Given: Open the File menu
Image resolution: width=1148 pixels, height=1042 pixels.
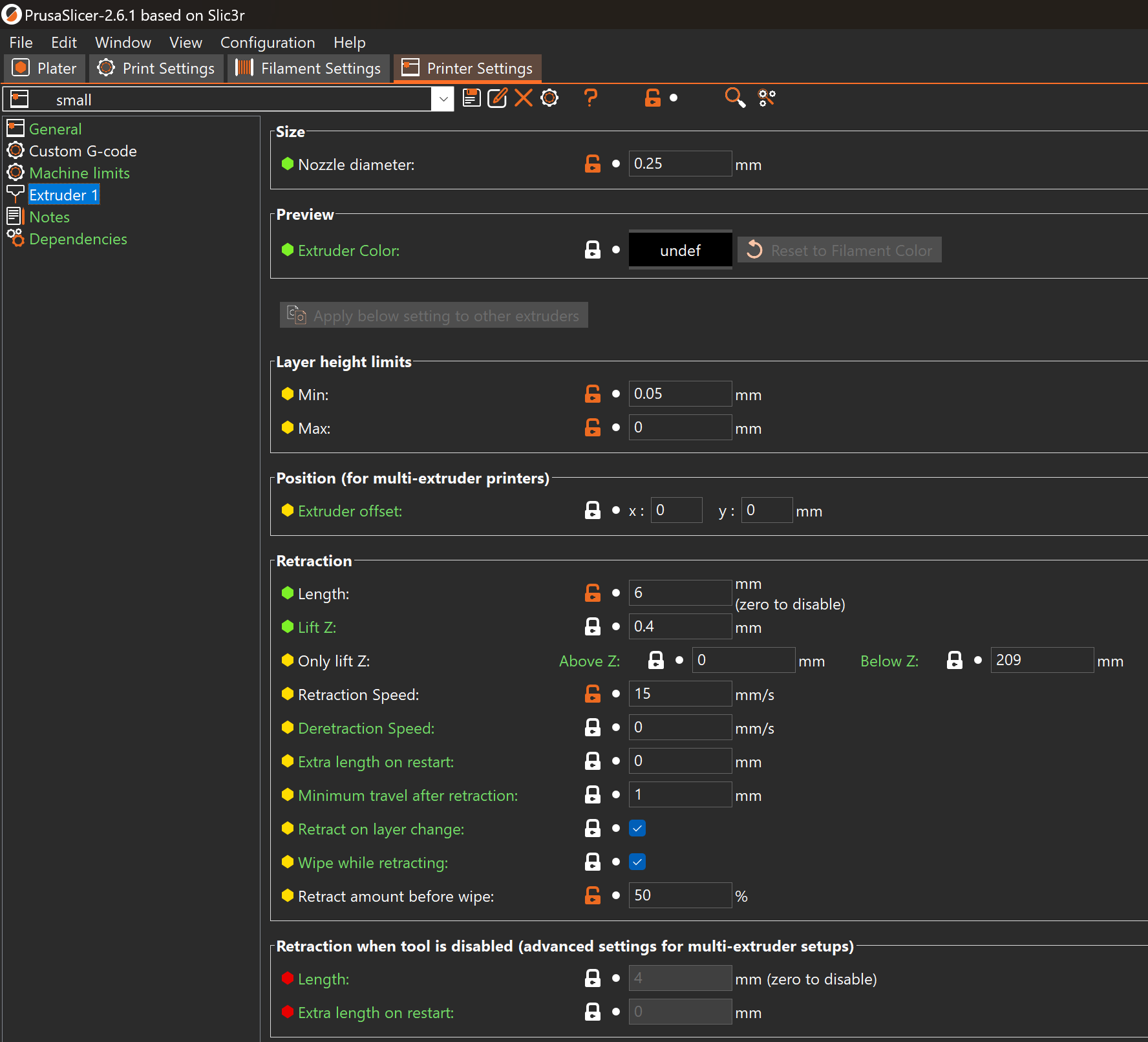Looking at the screenshot, I should [21, 43].
